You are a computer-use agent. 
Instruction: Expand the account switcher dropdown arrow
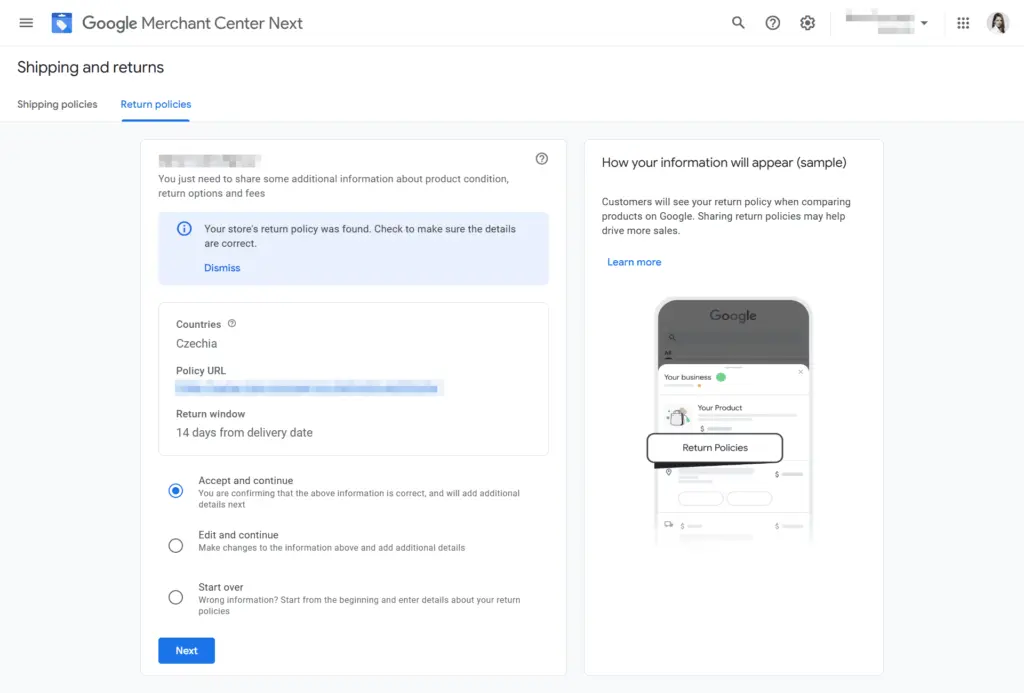coord(924,23)
